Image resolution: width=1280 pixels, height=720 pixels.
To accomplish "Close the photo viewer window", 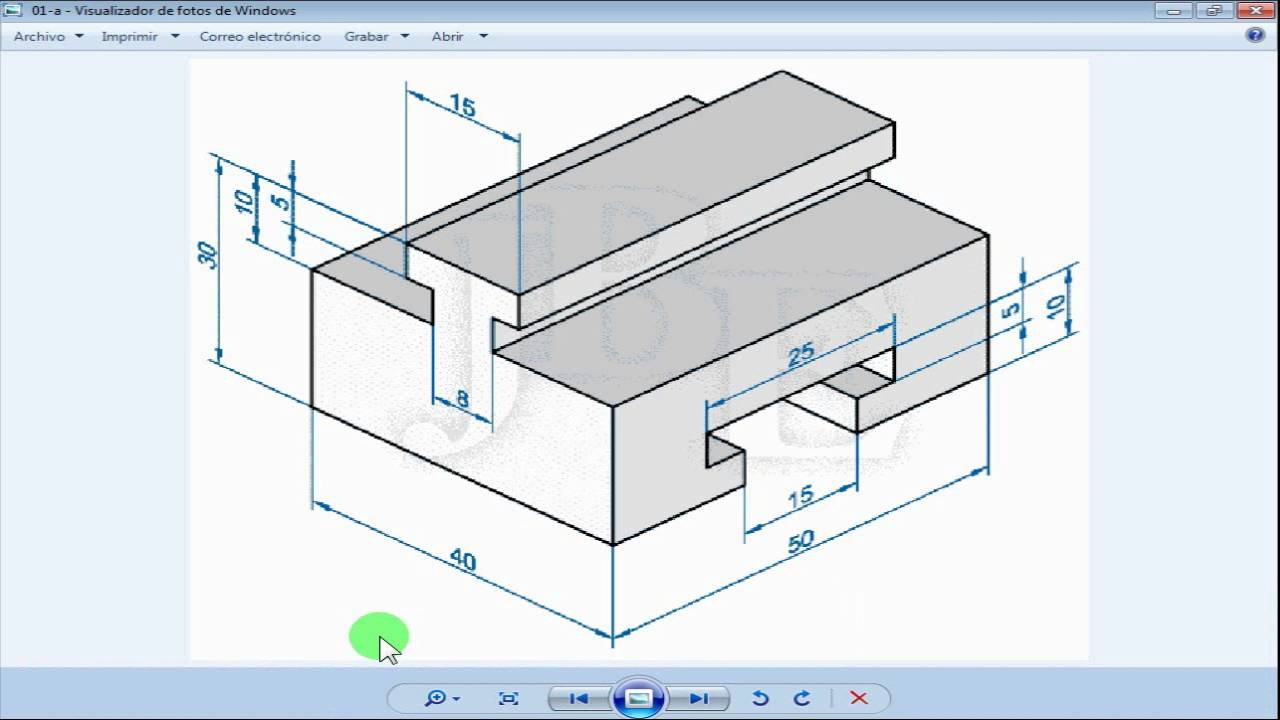I will pyautogui.click(x=1254, y=10).
